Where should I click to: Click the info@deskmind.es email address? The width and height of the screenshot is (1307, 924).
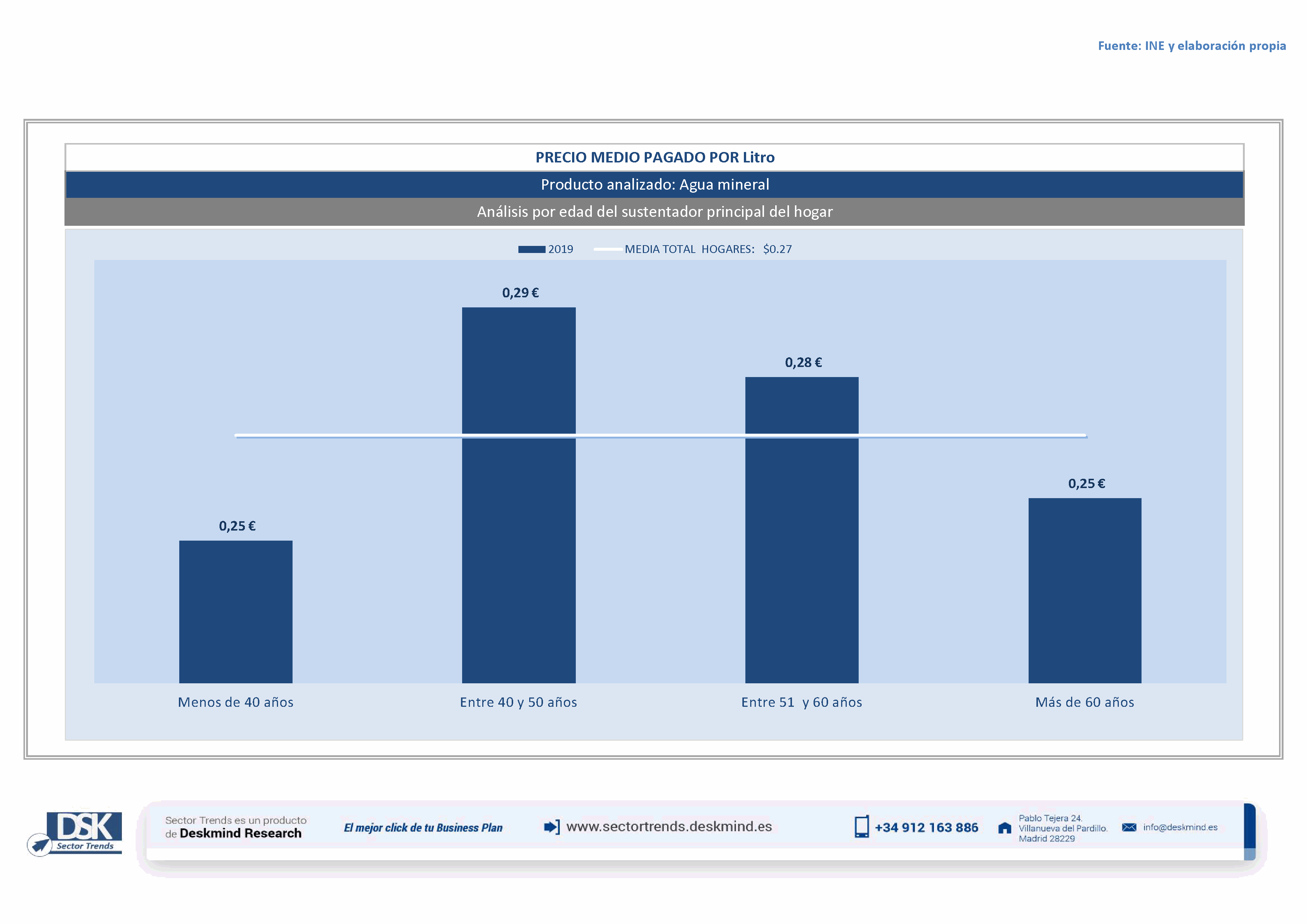pyautogui.click(x=1180, y=827)
